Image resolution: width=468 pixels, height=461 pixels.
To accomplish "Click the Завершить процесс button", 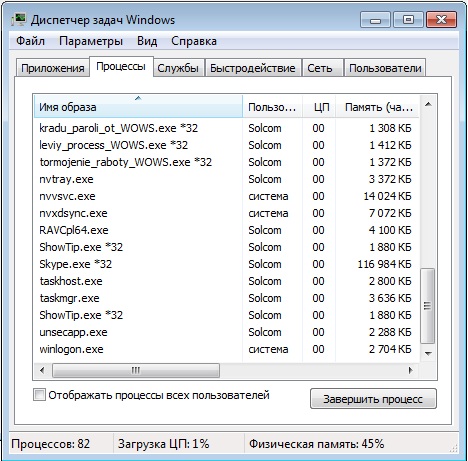I will click(373, 399).
